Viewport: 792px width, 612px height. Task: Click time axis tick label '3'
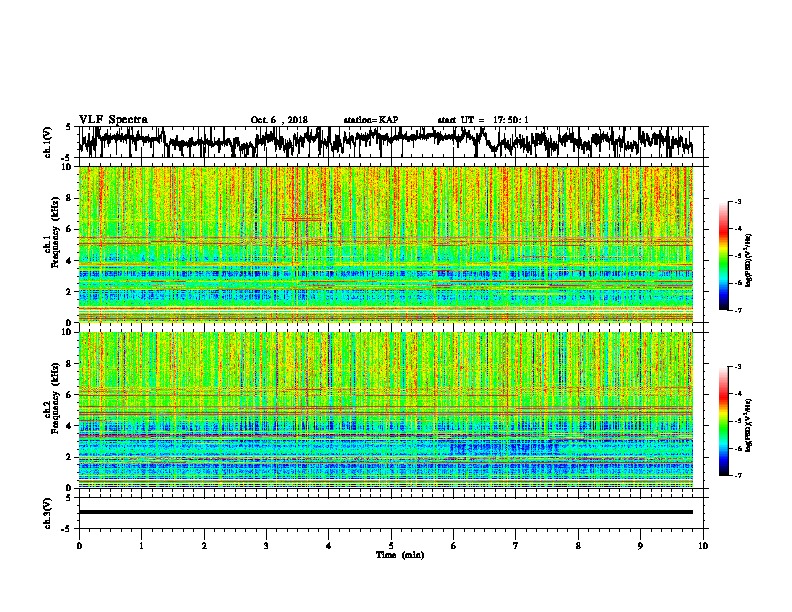click(x=266, y=546)
